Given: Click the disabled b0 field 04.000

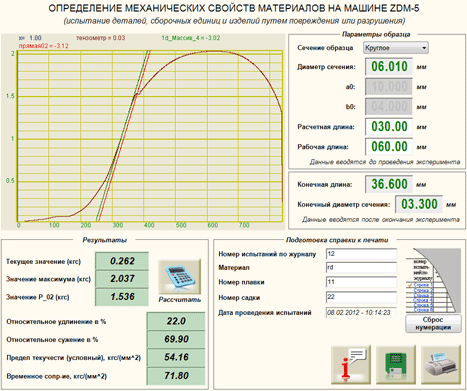Looking at the screenshot, I should 389,107.
